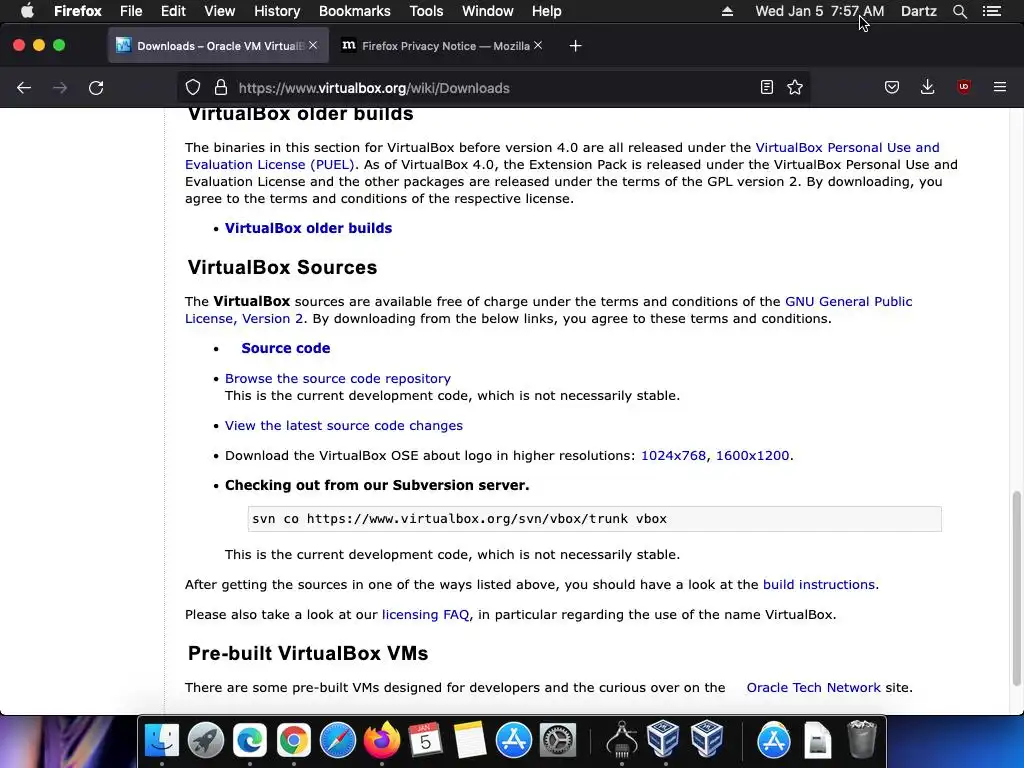Show site security lock information

(221, 88)
